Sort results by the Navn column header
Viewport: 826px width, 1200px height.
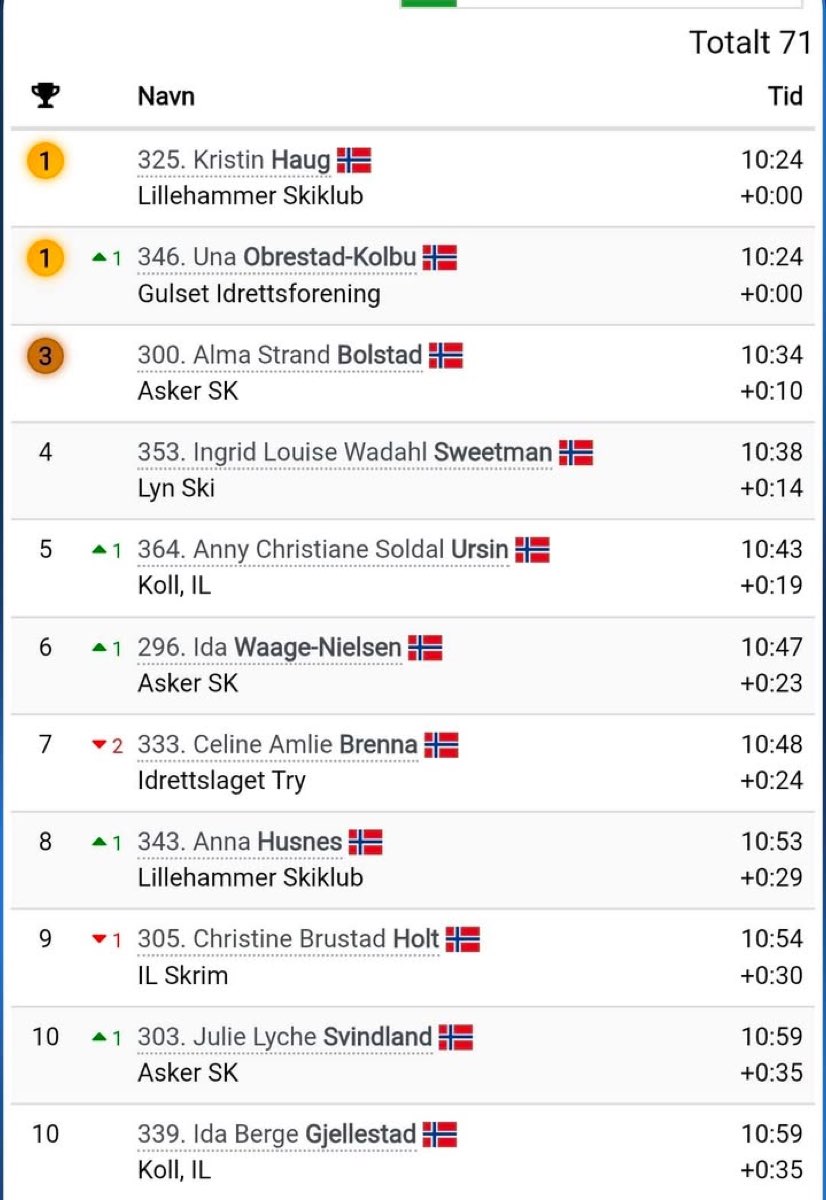click(166, 96)
